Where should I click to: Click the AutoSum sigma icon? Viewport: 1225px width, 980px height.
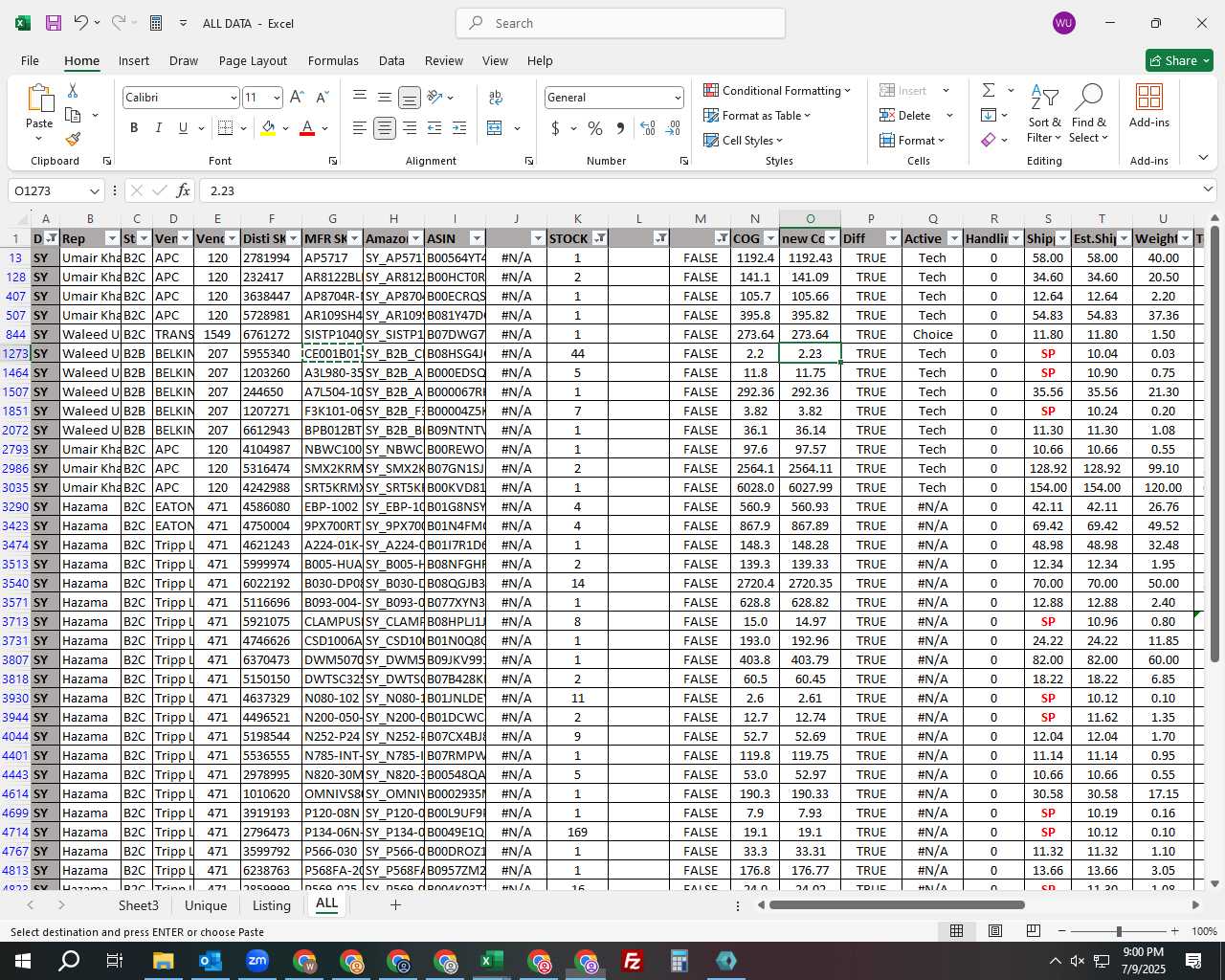(x=989, y=90)
